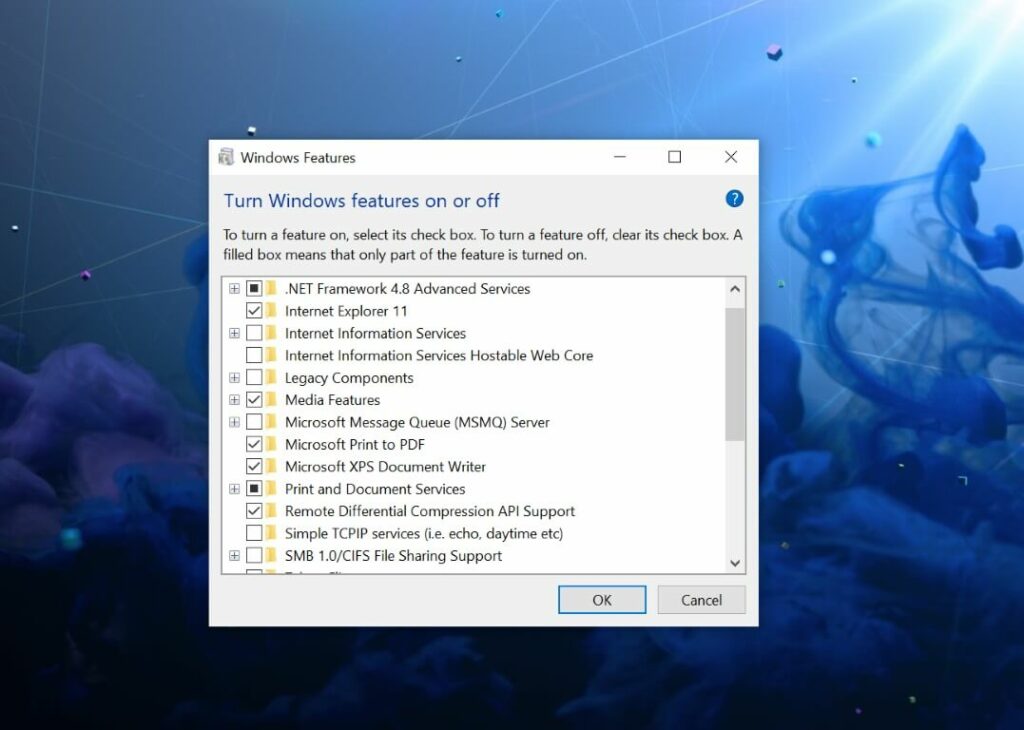The width and height of the screenshot is (1024, 730).
Task: Select the Media Features label
Action: (x=332, y=400)
